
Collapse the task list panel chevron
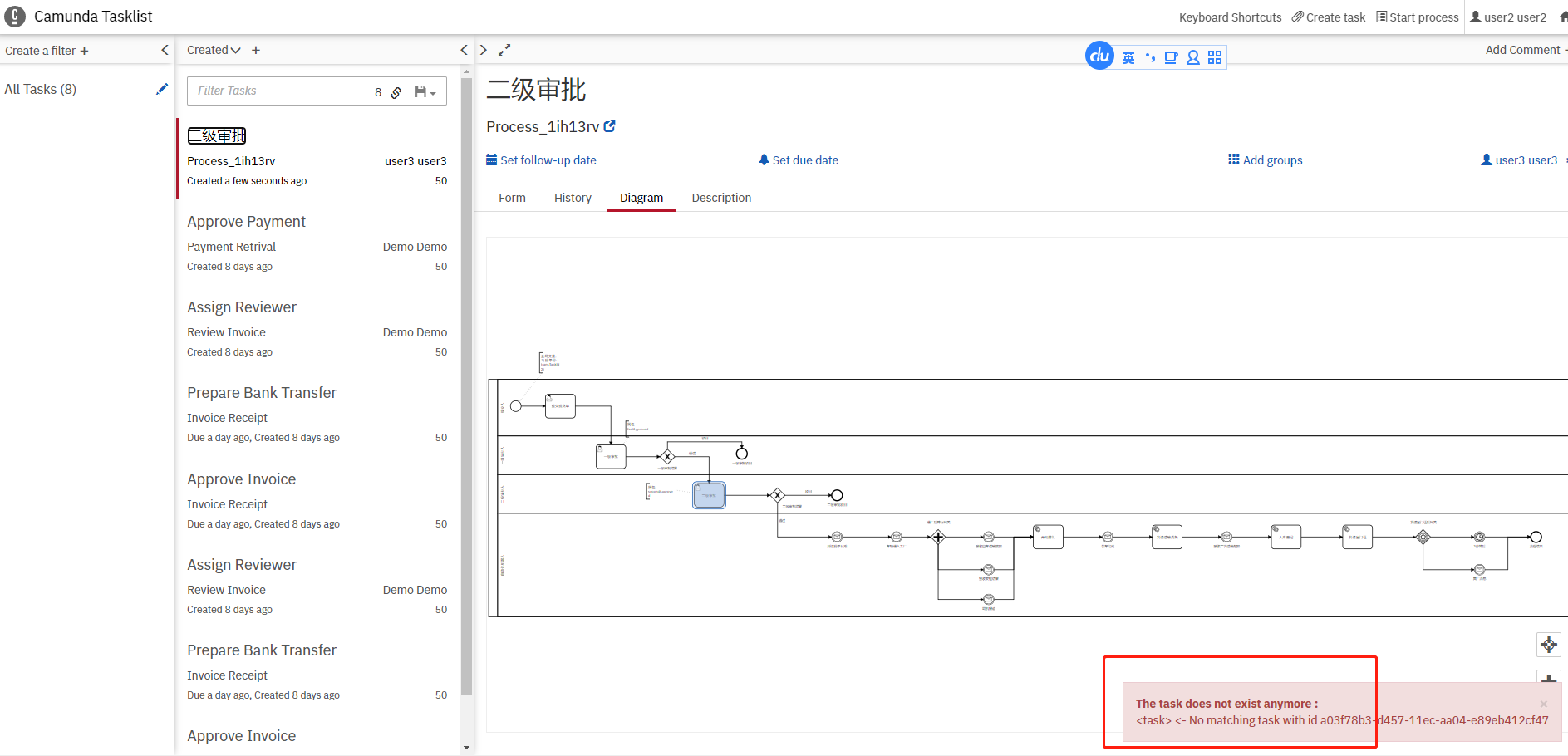pyautogui.click(x=464, y=50)
